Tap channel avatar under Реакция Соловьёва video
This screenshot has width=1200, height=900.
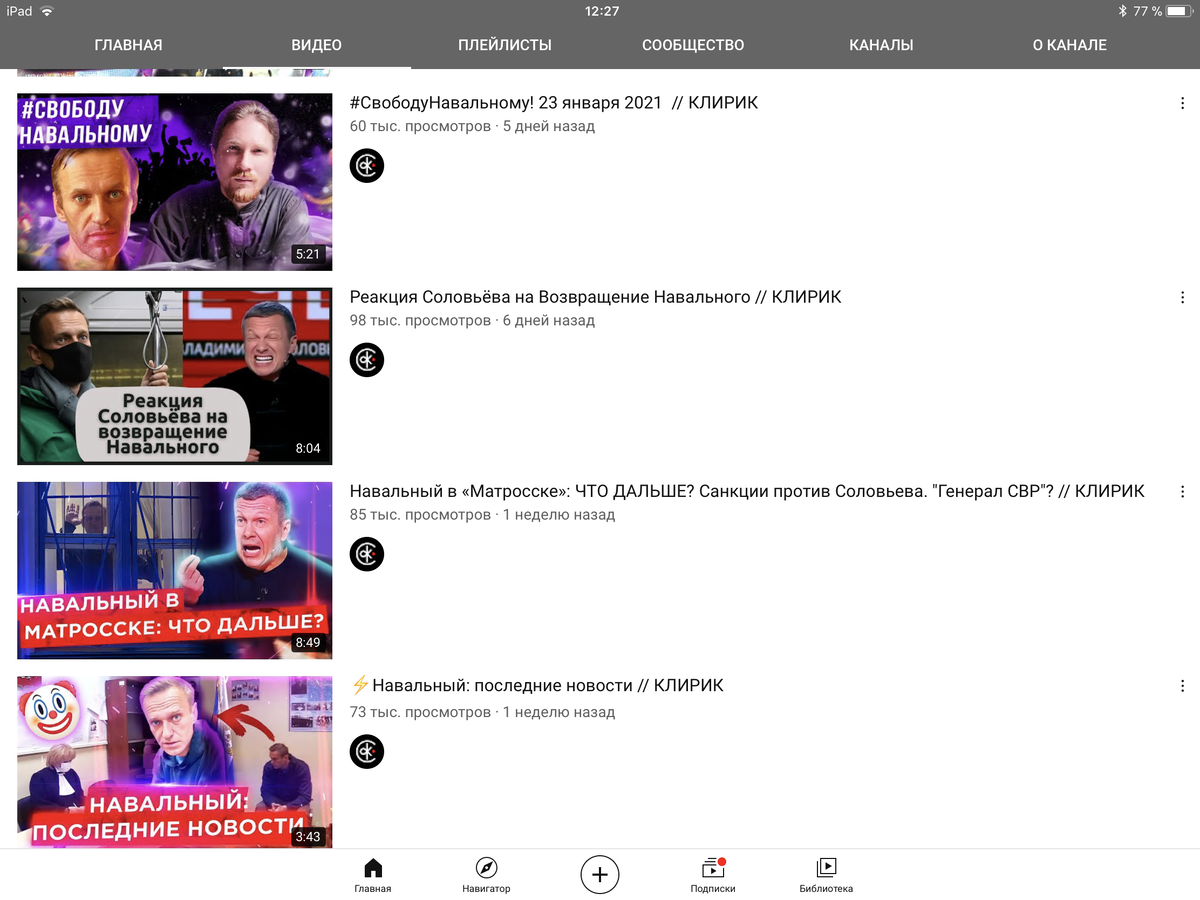coord(367,359)
